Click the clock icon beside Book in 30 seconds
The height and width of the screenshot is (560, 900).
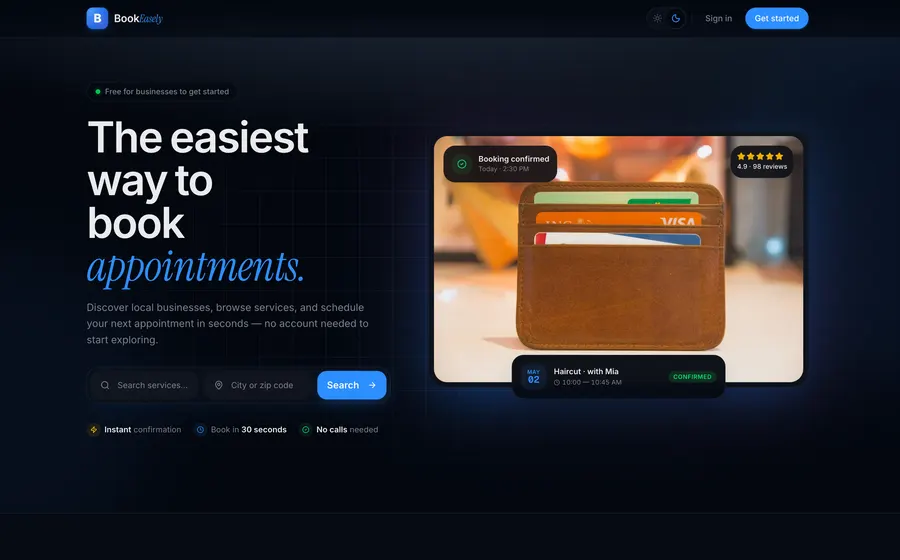[200, 429]
